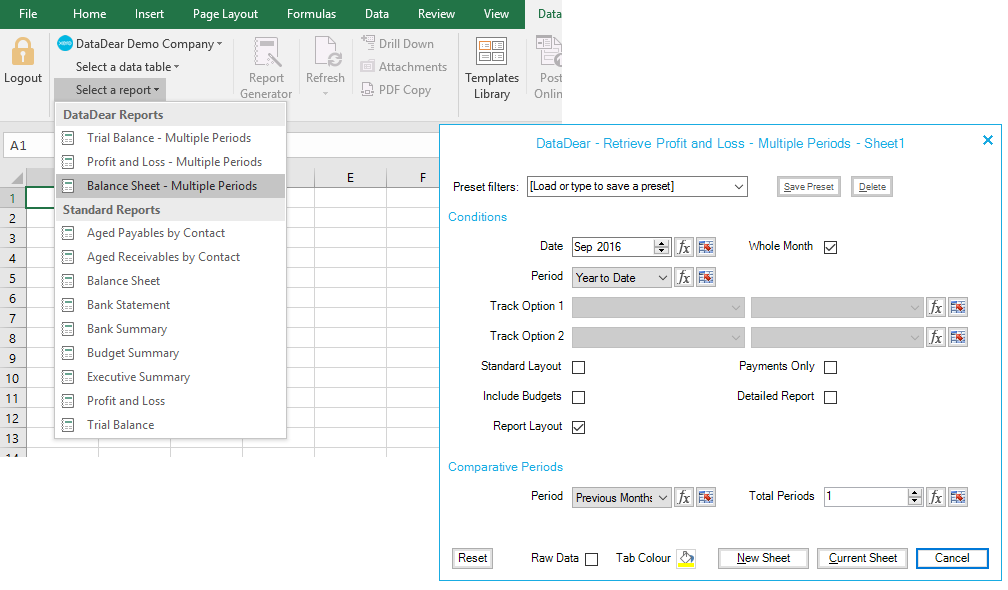Image resolution: width=1008 pixels, height=590 pixels.
Task: Click the cell picker for Total Periods
Action: pos(958,497)
